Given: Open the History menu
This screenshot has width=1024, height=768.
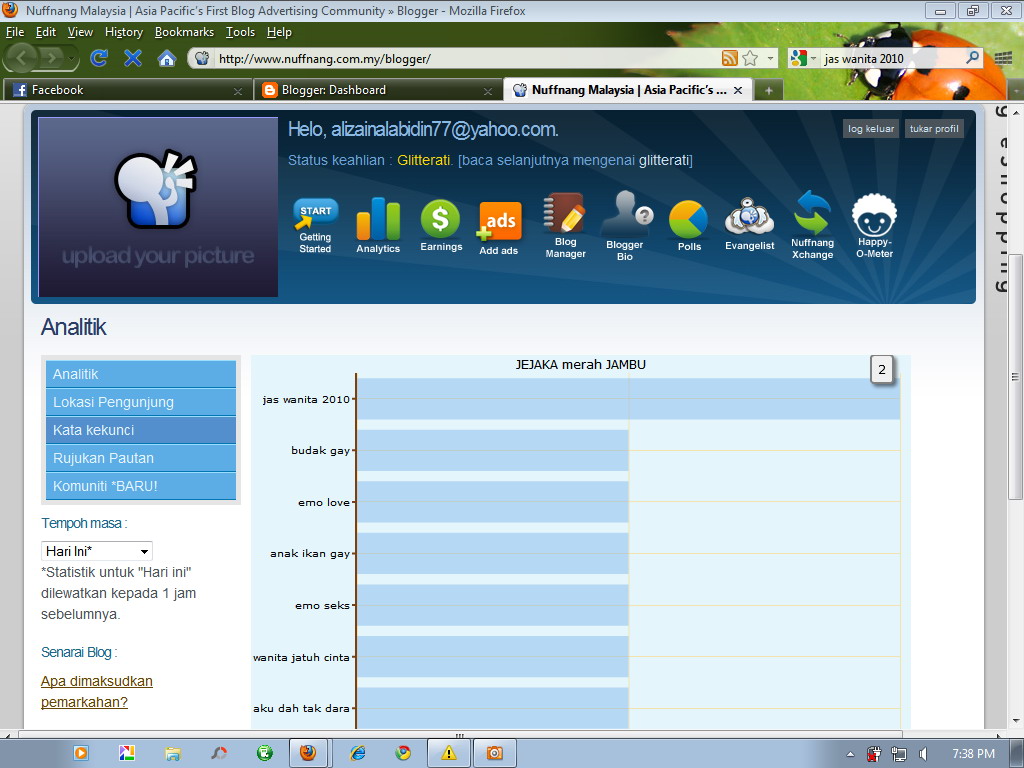Looking at the screenshot, I should coord(123,32).
